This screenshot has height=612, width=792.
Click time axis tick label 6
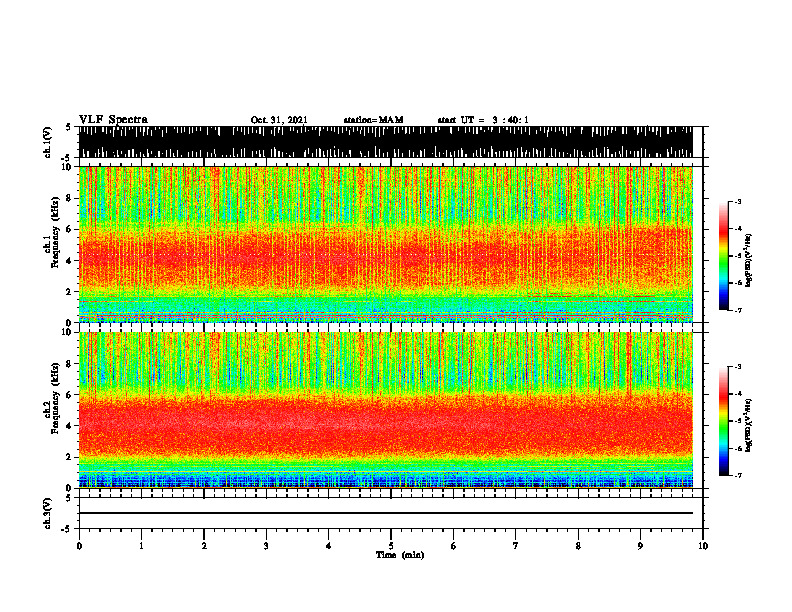tap(454, 546)
